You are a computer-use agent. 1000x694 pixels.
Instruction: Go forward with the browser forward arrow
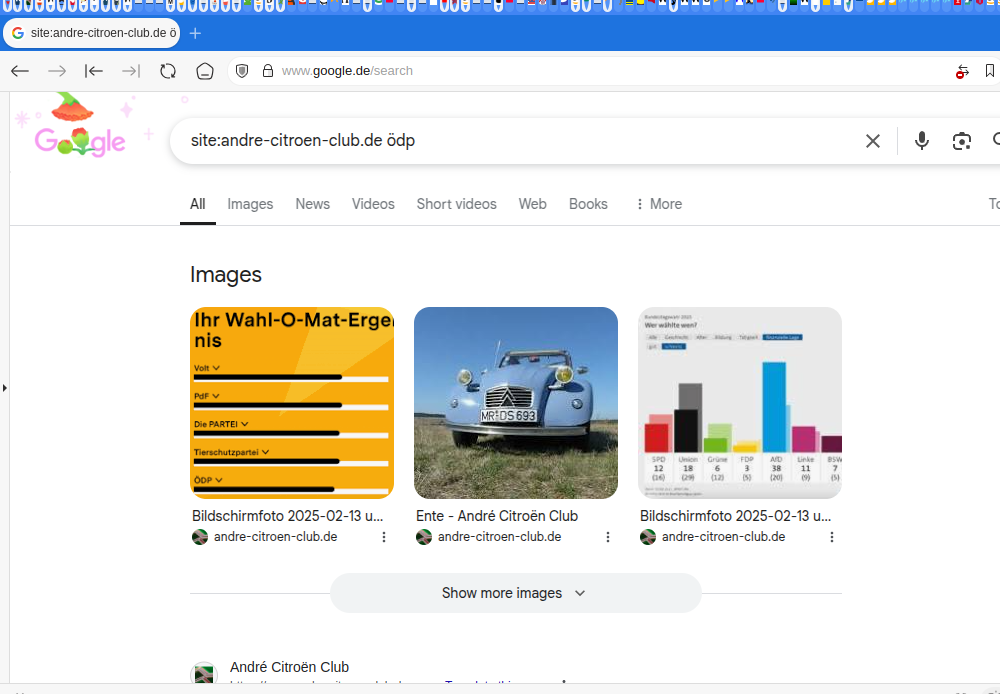(x=57, y=71)
